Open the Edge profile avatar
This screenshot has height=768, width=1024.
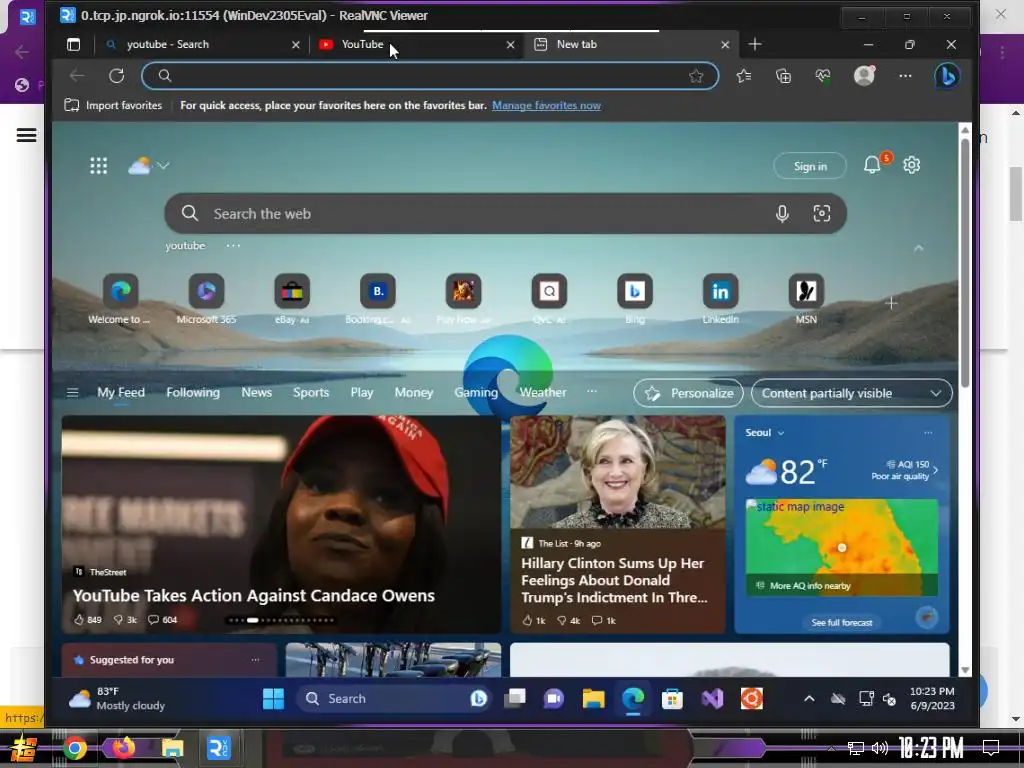[864, 76]
